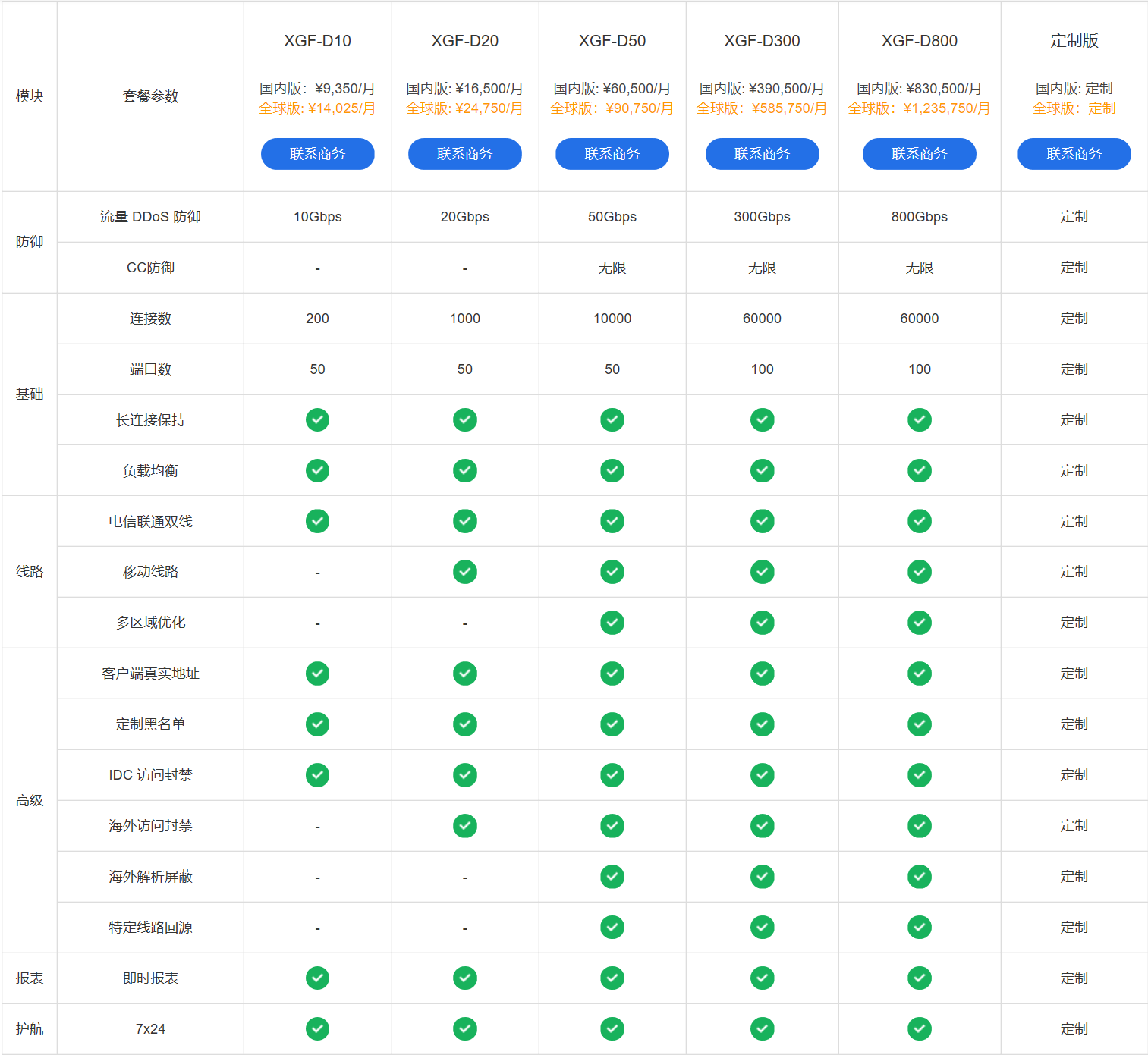
Task: Click the 定制黑名单 checkmark for XGF-D800
Action: 919,724
